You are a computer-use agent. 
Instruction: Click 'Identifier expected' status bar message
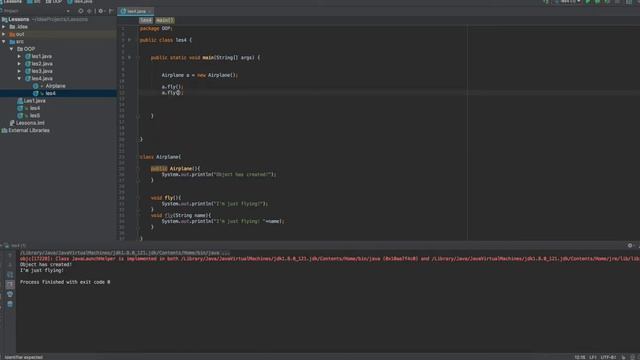point(24,357)
